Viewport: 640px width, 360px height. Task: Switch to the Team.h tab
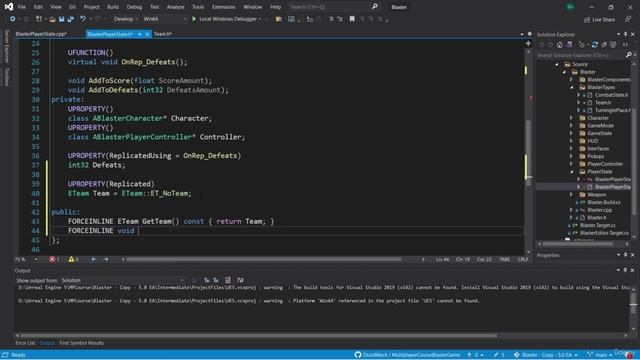[162, 34]
